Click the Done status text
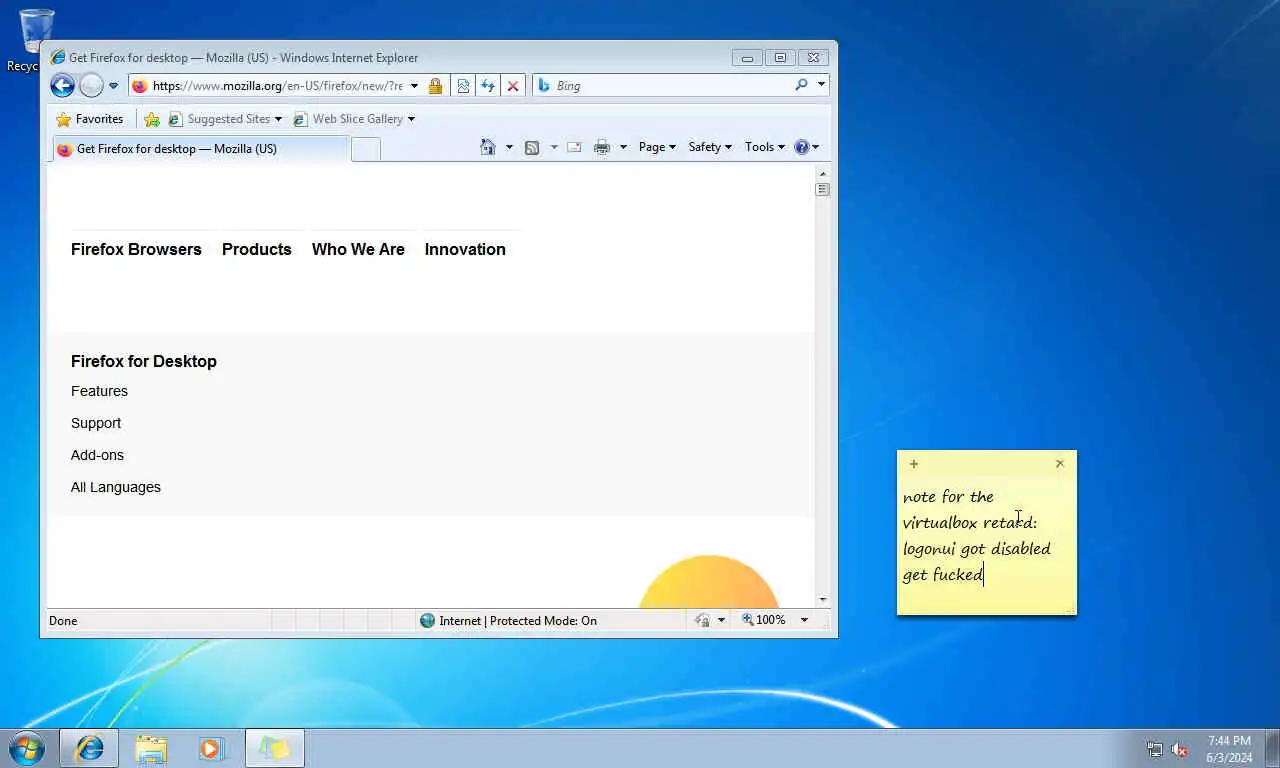The width and height of the screenshot is (1280, 768). coord(63,621)
